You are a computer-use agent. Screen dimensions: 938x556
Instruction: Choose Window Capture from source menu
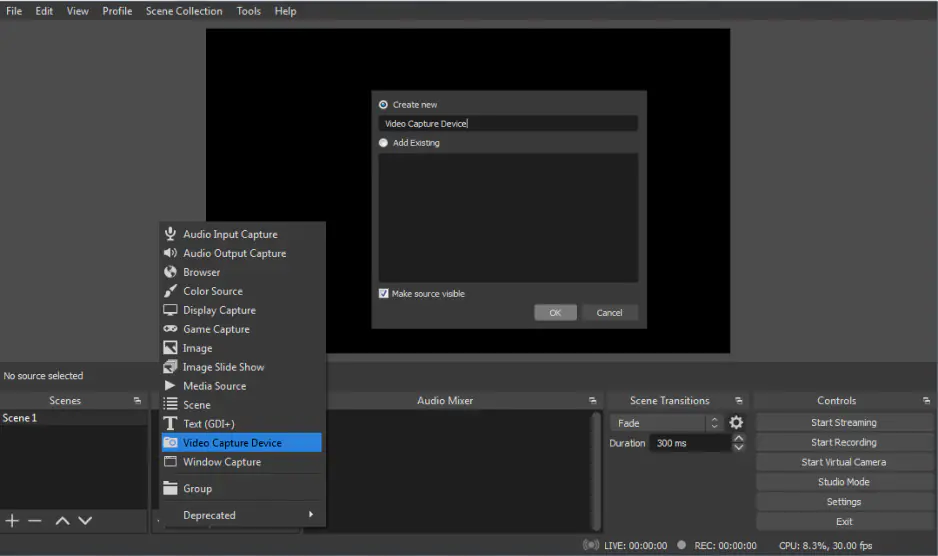click(x=222, y=462)
